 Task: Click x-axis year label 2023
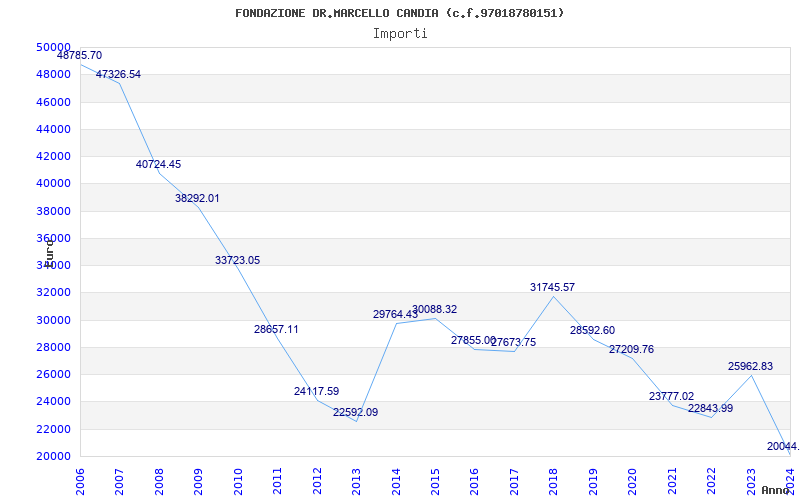[751, 481]
